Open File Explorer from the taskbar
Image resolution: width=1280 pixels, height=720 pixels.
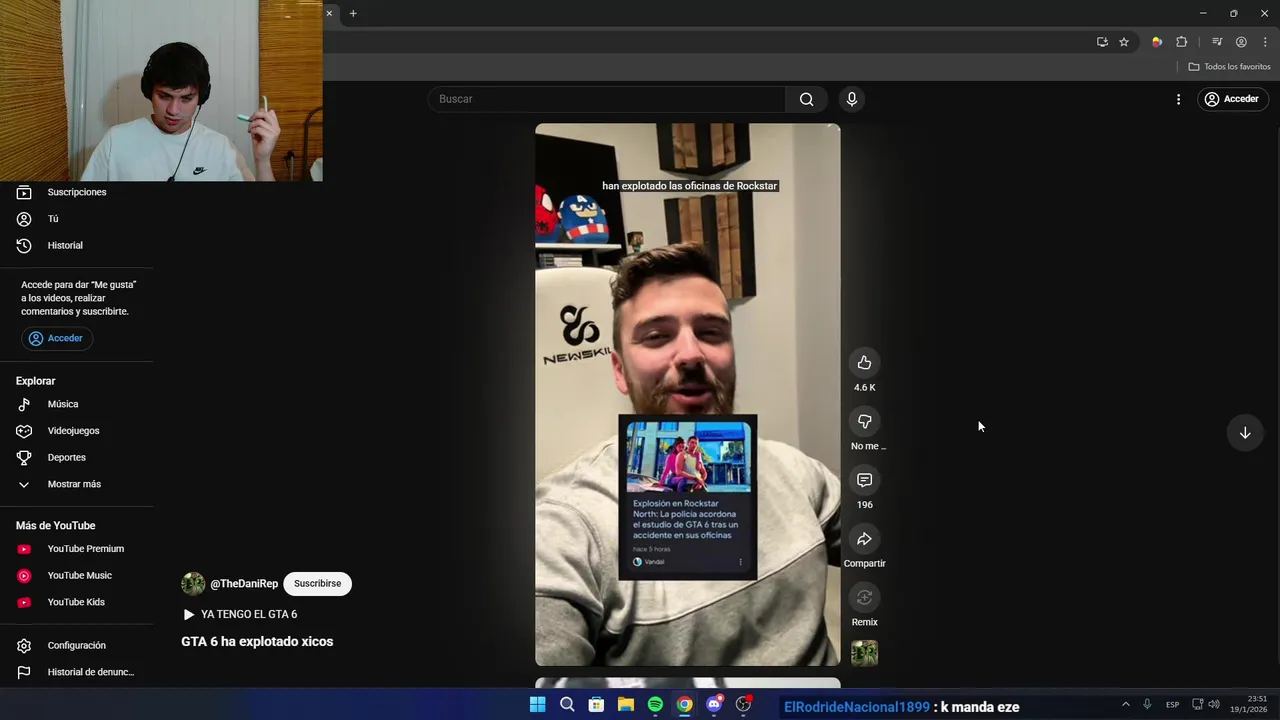(x=626, y=705)
